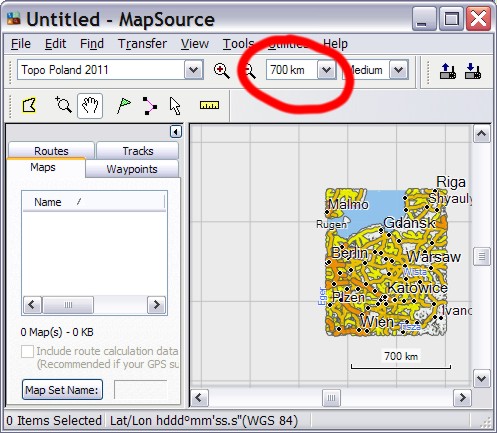Image resolution: width=497 pixels, height=433 pixels.
Task: Click the map view scroll up arrow
Action: (481, 134)
